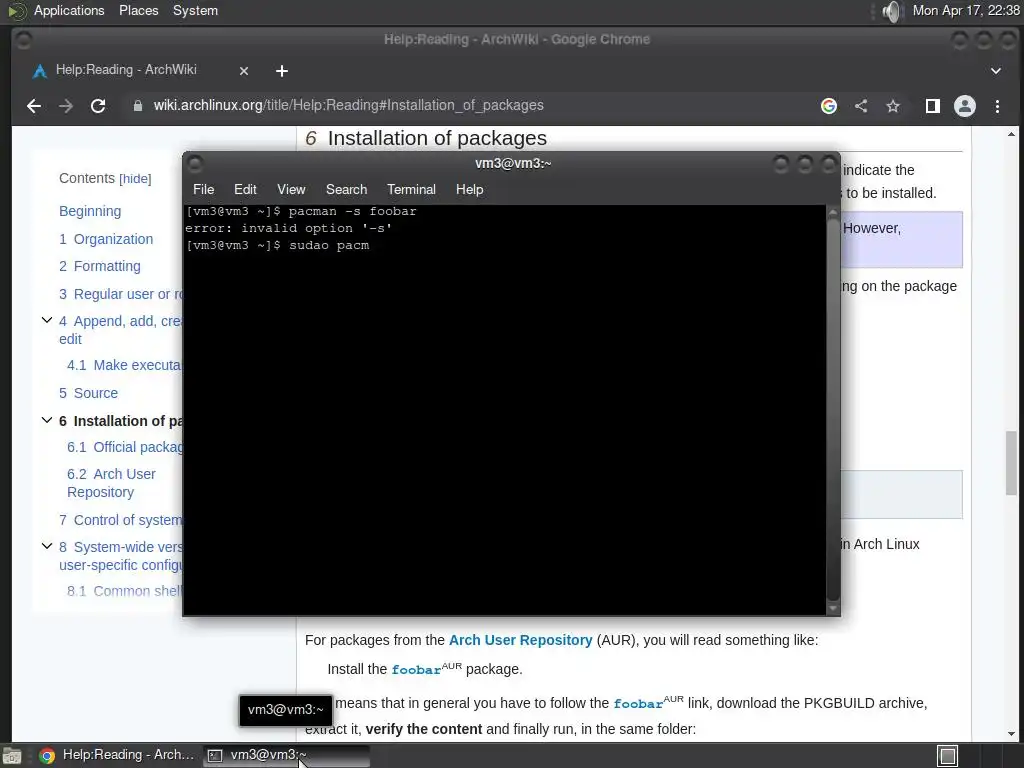Collapse section 8 System-wide versus user-specific
Image resolution: width=1024 pixels, height=768 pixels.
click(x=46, y=545)
